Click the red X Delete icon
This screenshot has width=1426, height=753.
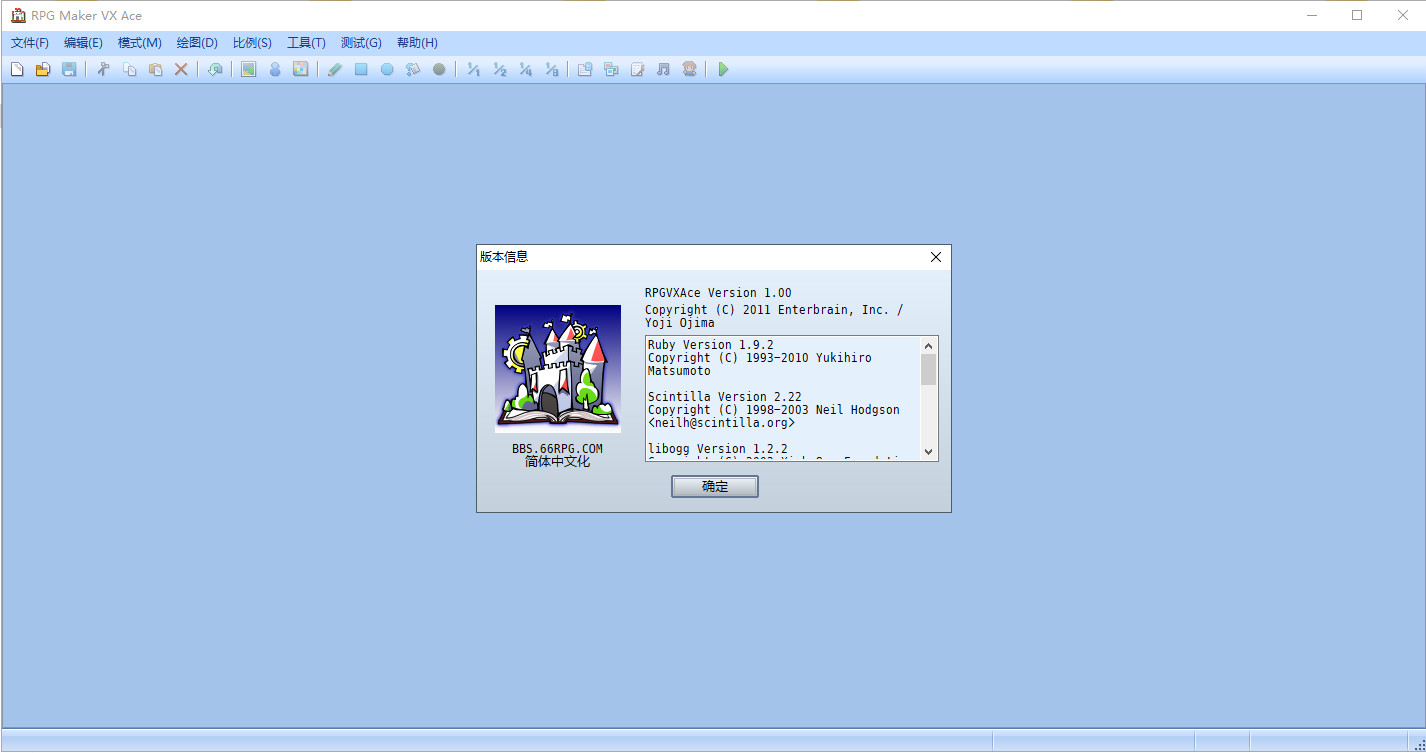pyautogui.click(x=181, y=69)
